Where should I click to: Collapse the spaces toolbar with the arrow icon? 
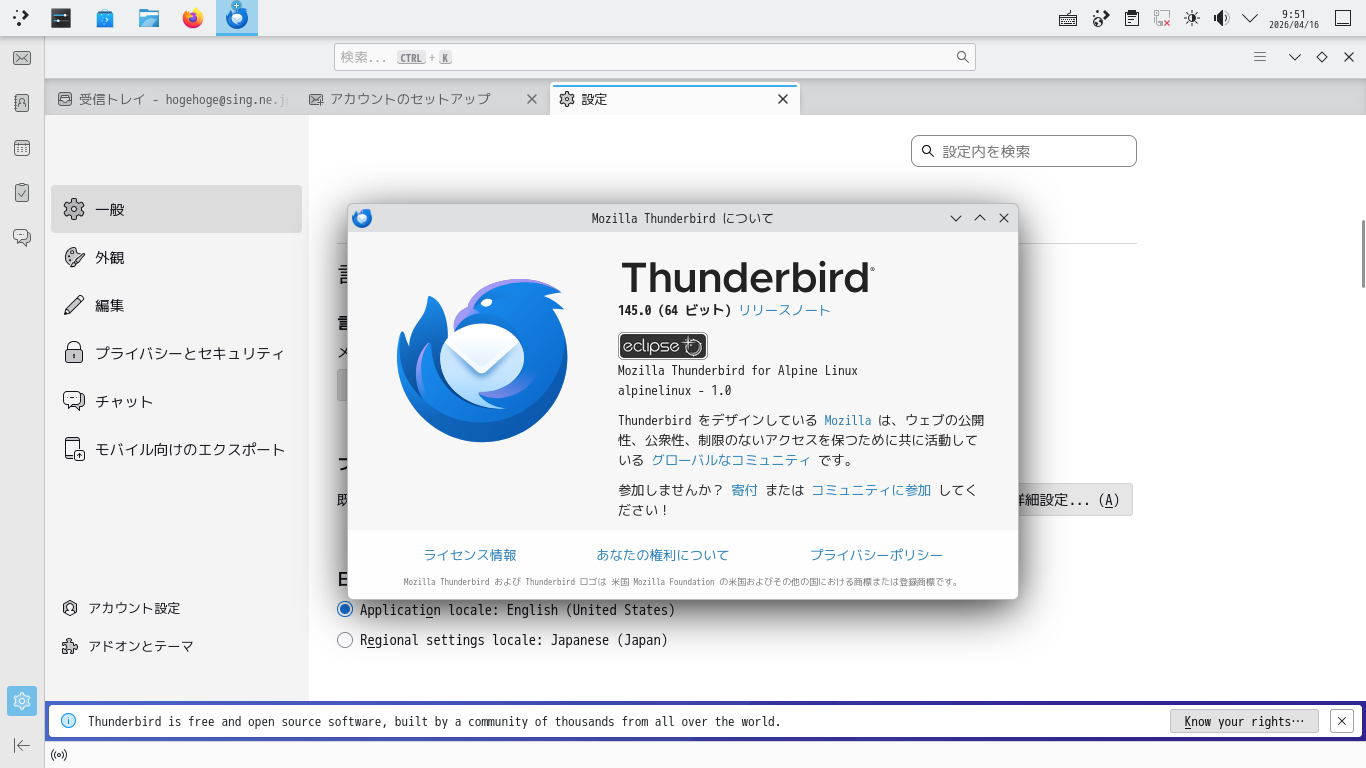click(x=22, y=745)
